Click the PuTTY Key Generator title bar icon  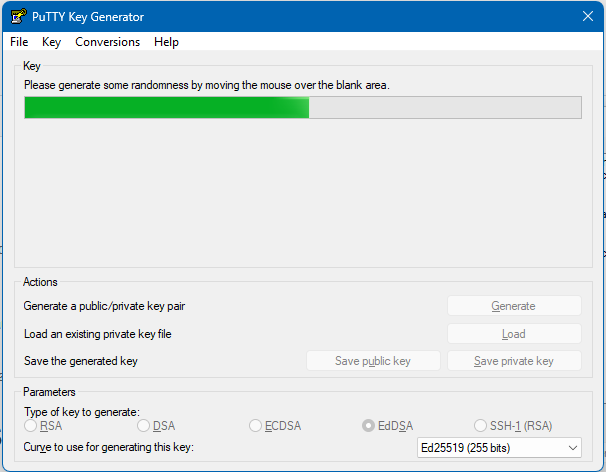18,16
